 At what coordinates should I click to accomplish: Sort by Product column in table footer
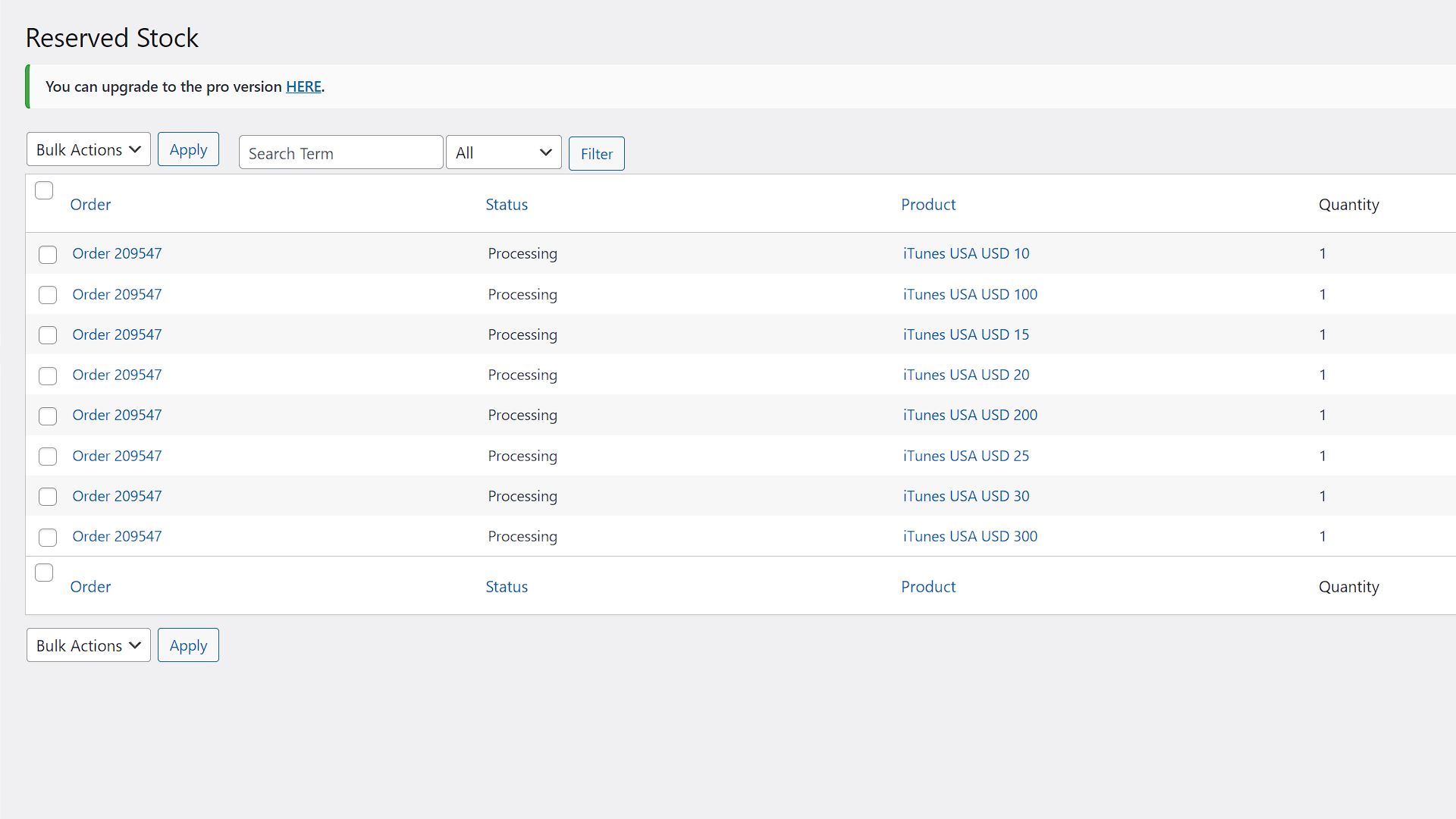click(x=928, y=587)
